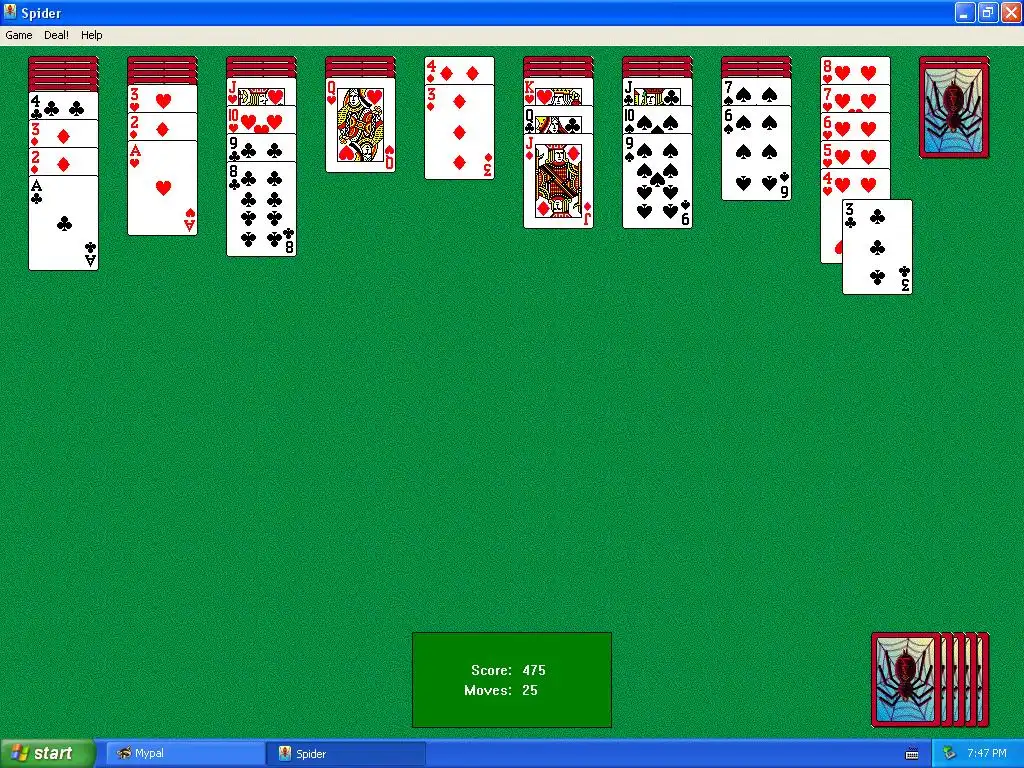Select the 3 of clubs card

[x=877, y=247]
